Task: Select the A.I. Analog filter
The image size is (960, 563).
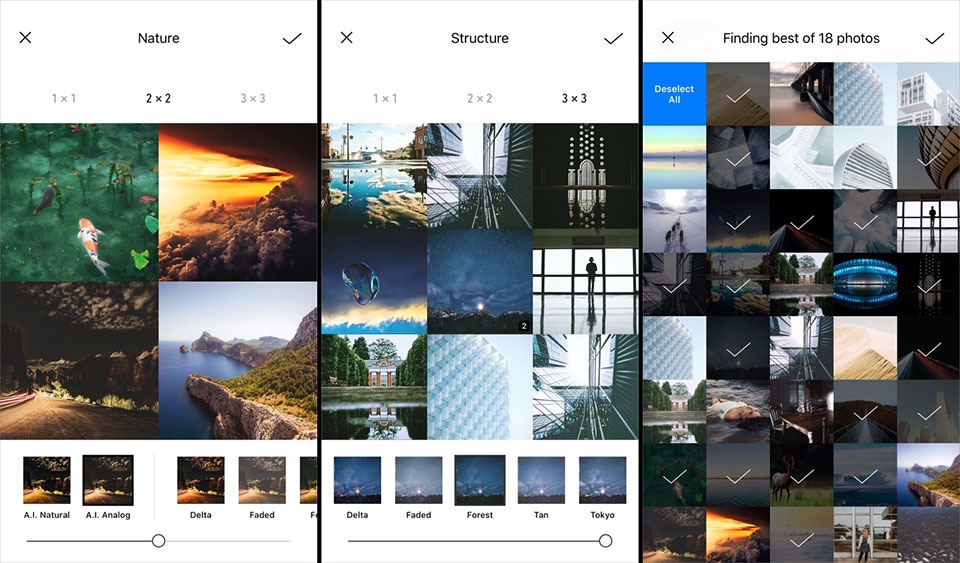Action: tap(108, 488)
